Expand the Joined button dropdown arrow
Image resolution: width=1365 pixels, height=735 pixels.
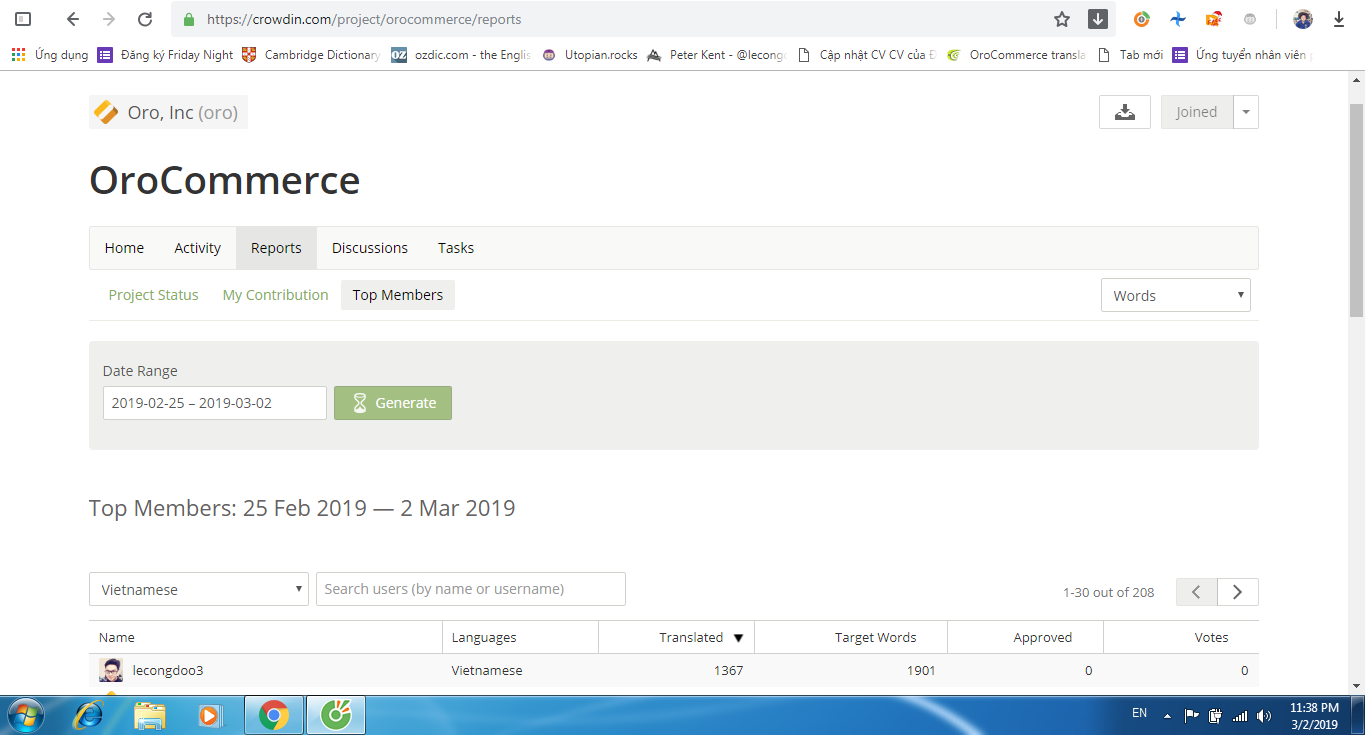click(x=1246, y=112)
